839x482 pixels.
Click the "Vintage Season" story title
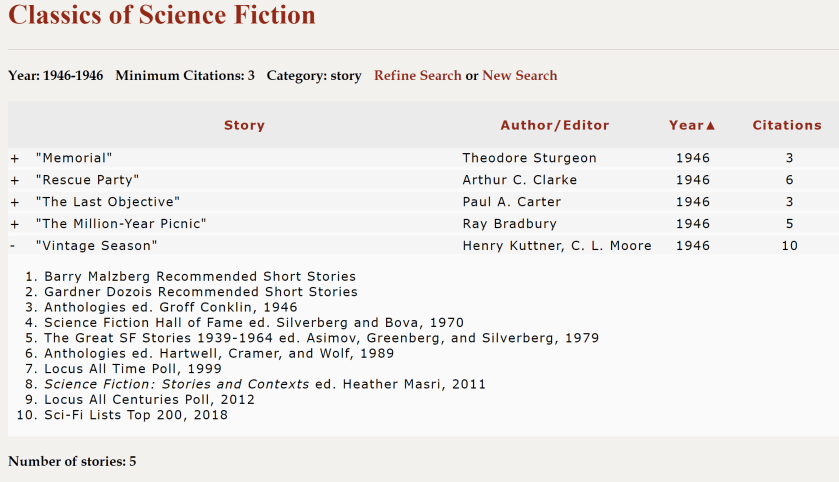tap(96, 246)
